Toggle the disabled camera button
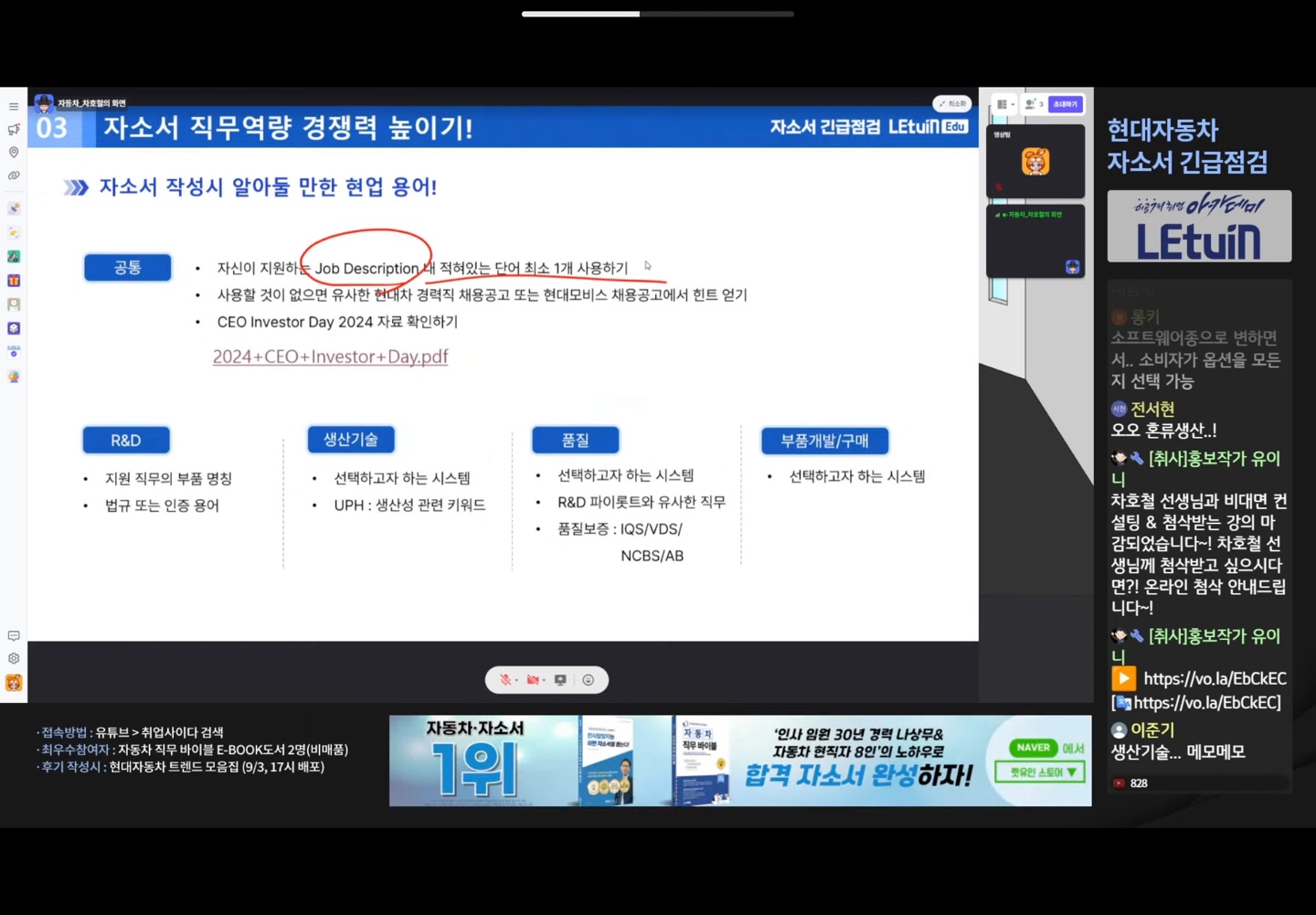Screen dimensions: 1316x915 pyautogui.click(x=532, y=680)
